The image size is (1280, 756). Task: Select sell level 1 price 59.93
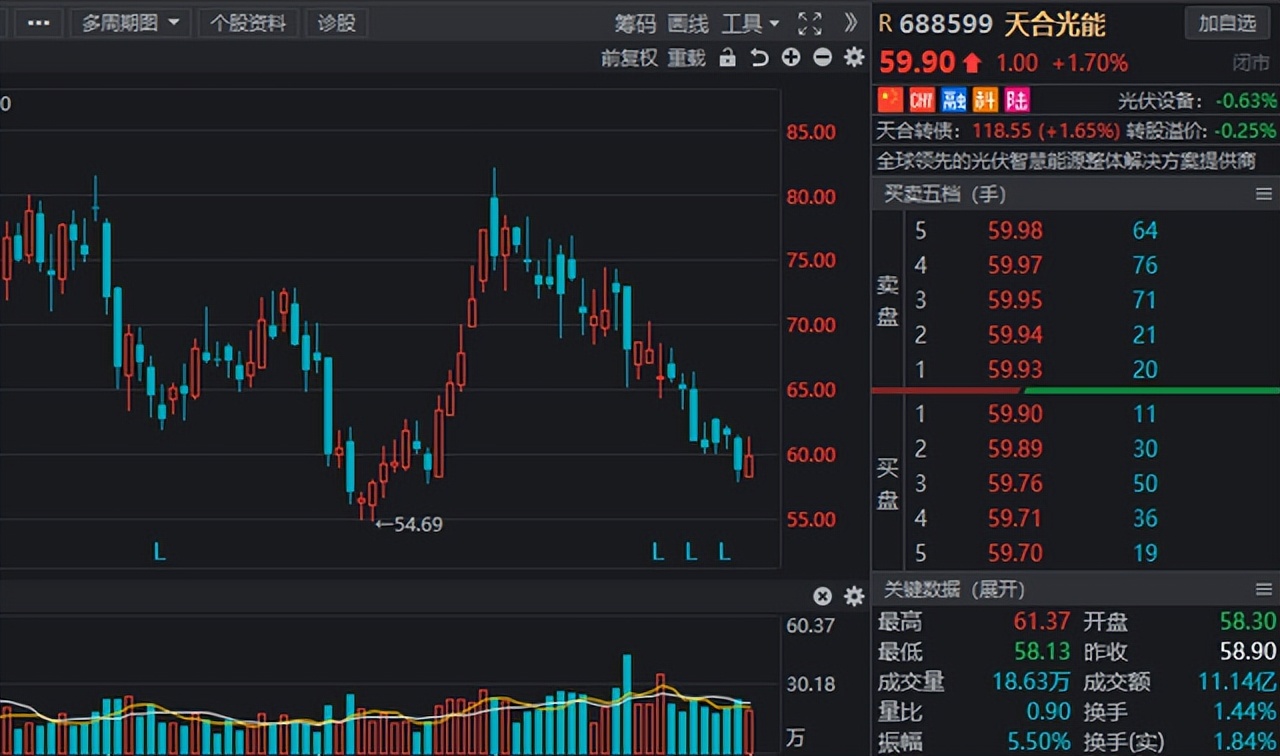point(1015,370)
